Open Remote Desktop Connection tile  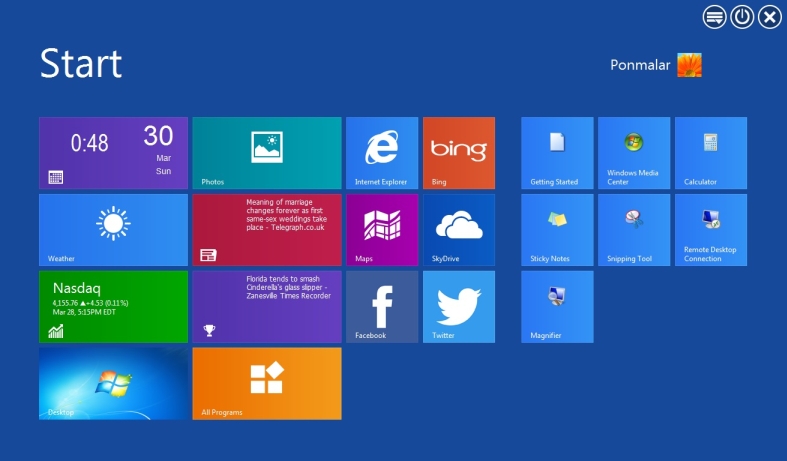coord(711,230)
